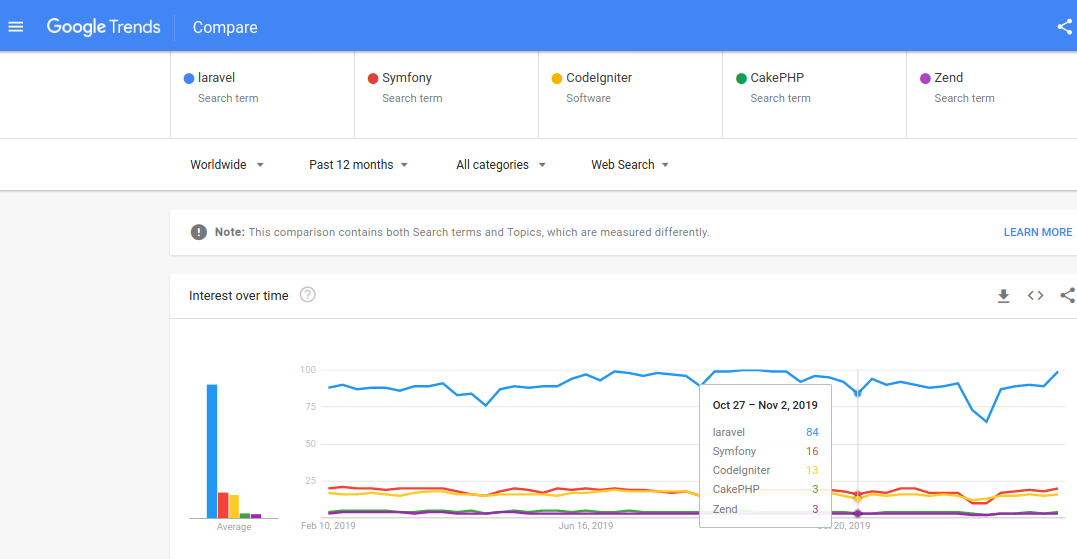Click the blue laravel average bar
Image resolution: width=1077 pixels, height=559 pixels.
click(x=212, y=450)
